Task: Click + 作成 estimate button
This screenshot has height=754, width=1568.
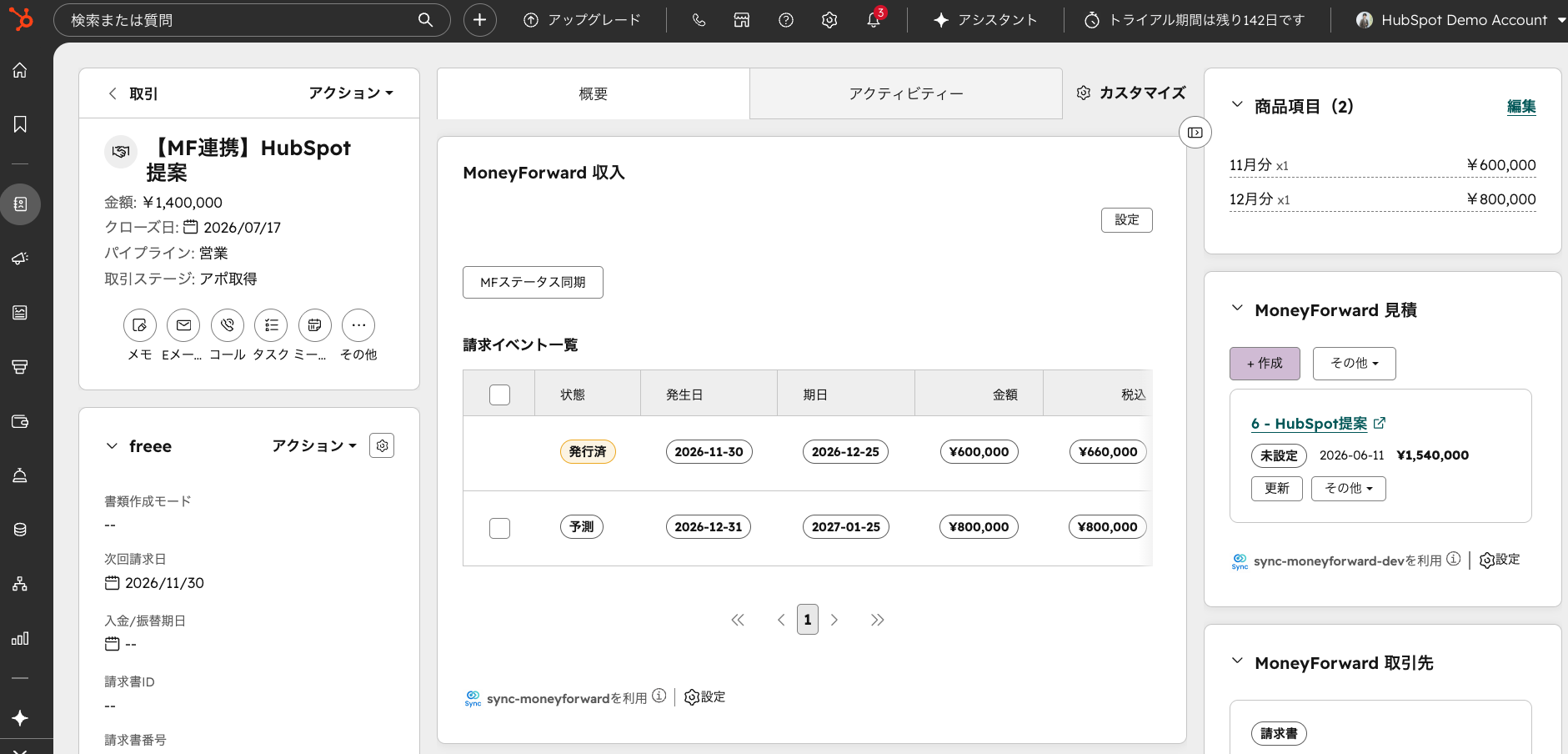Action: click(1265, 364)
